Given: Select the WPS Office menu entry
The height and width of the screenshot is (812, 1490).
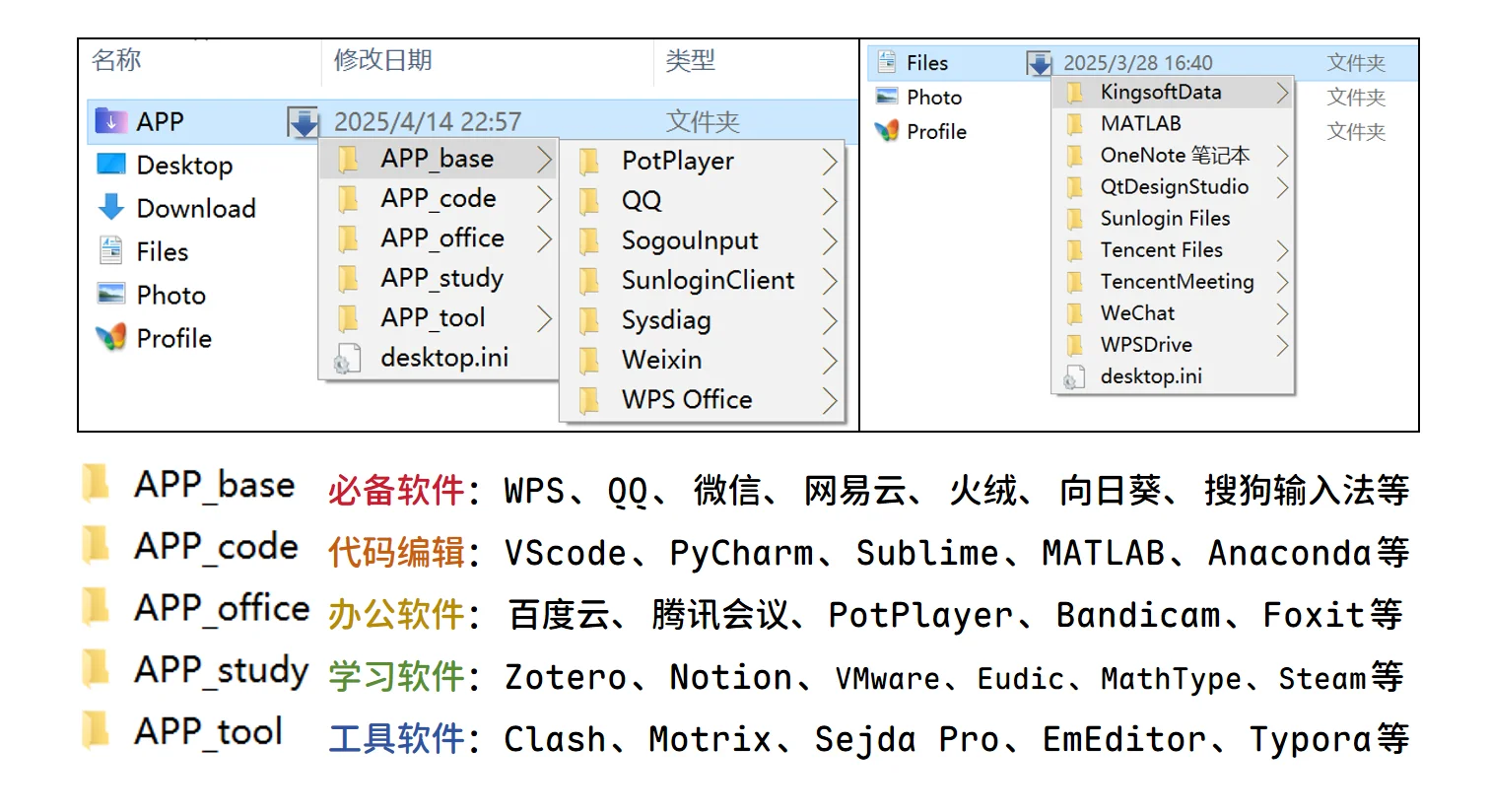Looking at the screenshot, I should [x=704, y=400].
